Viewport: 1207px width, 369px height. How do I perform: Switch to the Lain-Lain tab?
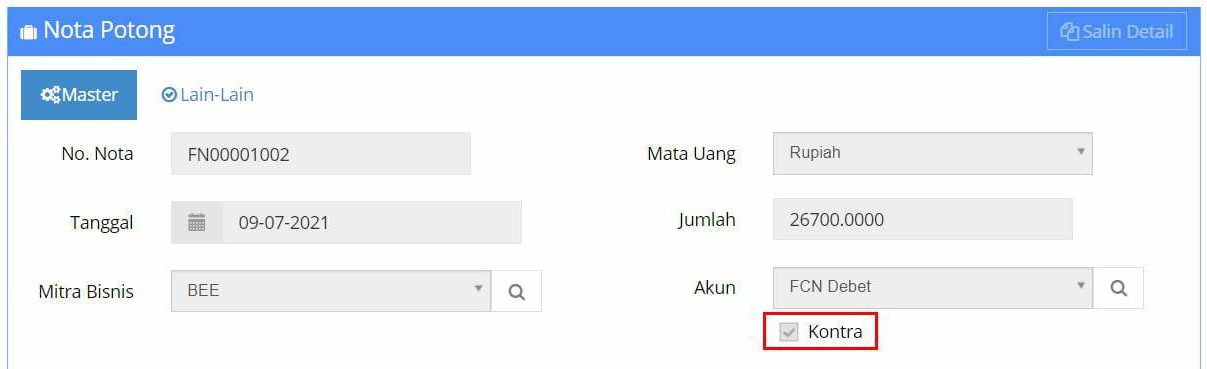point(208,95)
